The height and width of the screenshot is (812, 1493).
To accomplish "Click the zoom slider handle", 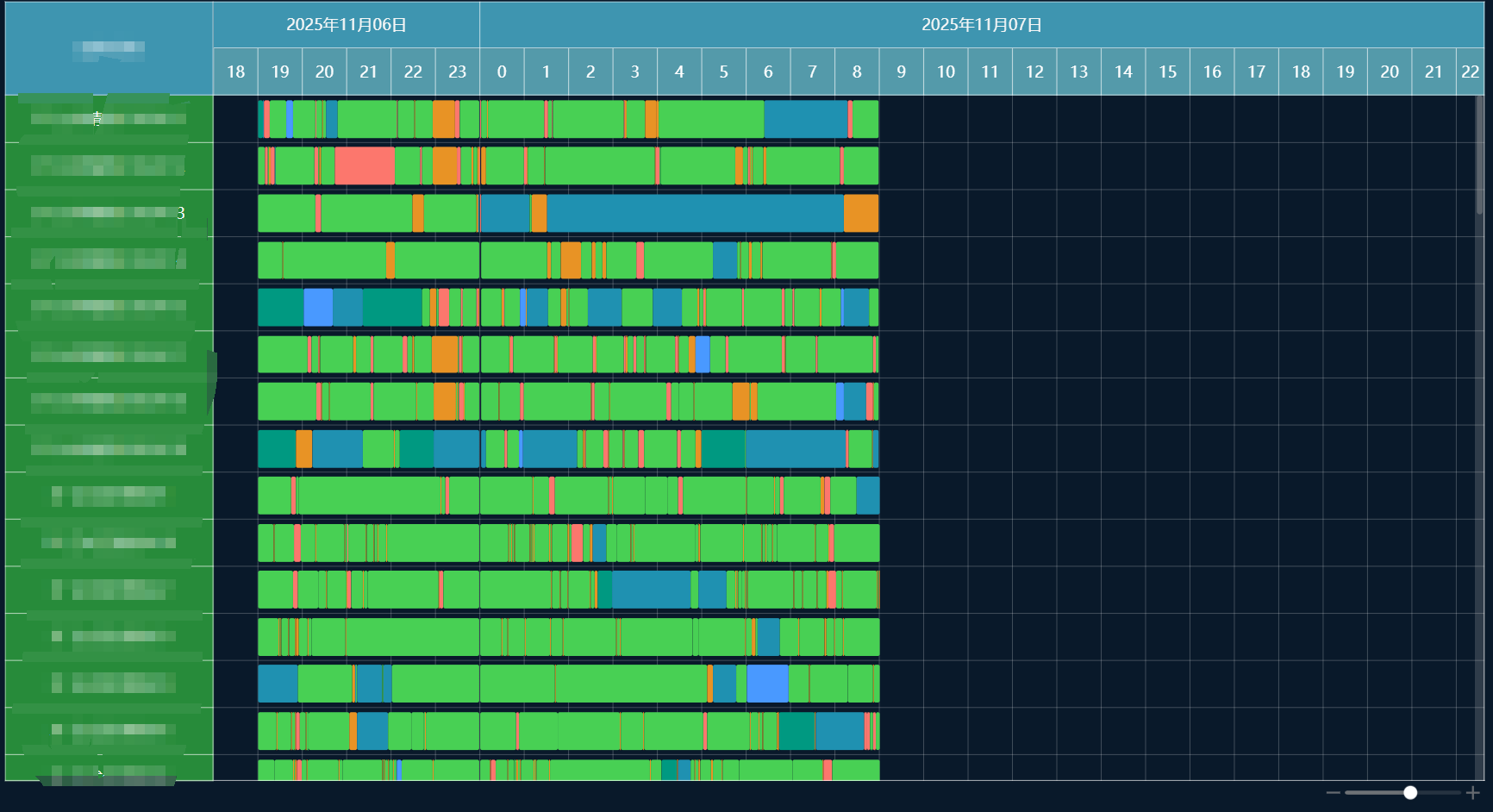I will coord(1410,792).
